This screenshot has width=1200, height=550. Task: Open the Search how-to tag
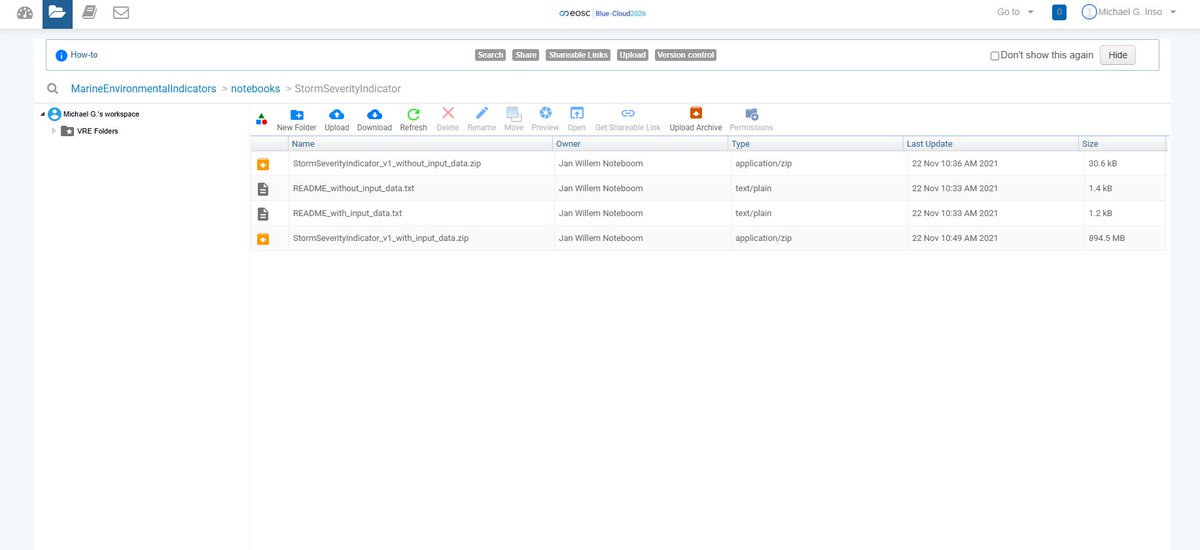point(490,55)
